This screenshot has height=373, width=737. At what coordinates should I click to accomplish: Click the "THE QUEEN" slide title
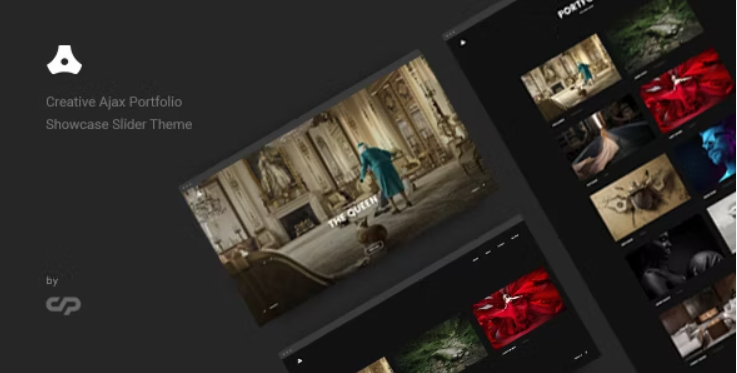click(x=353, y=212)
